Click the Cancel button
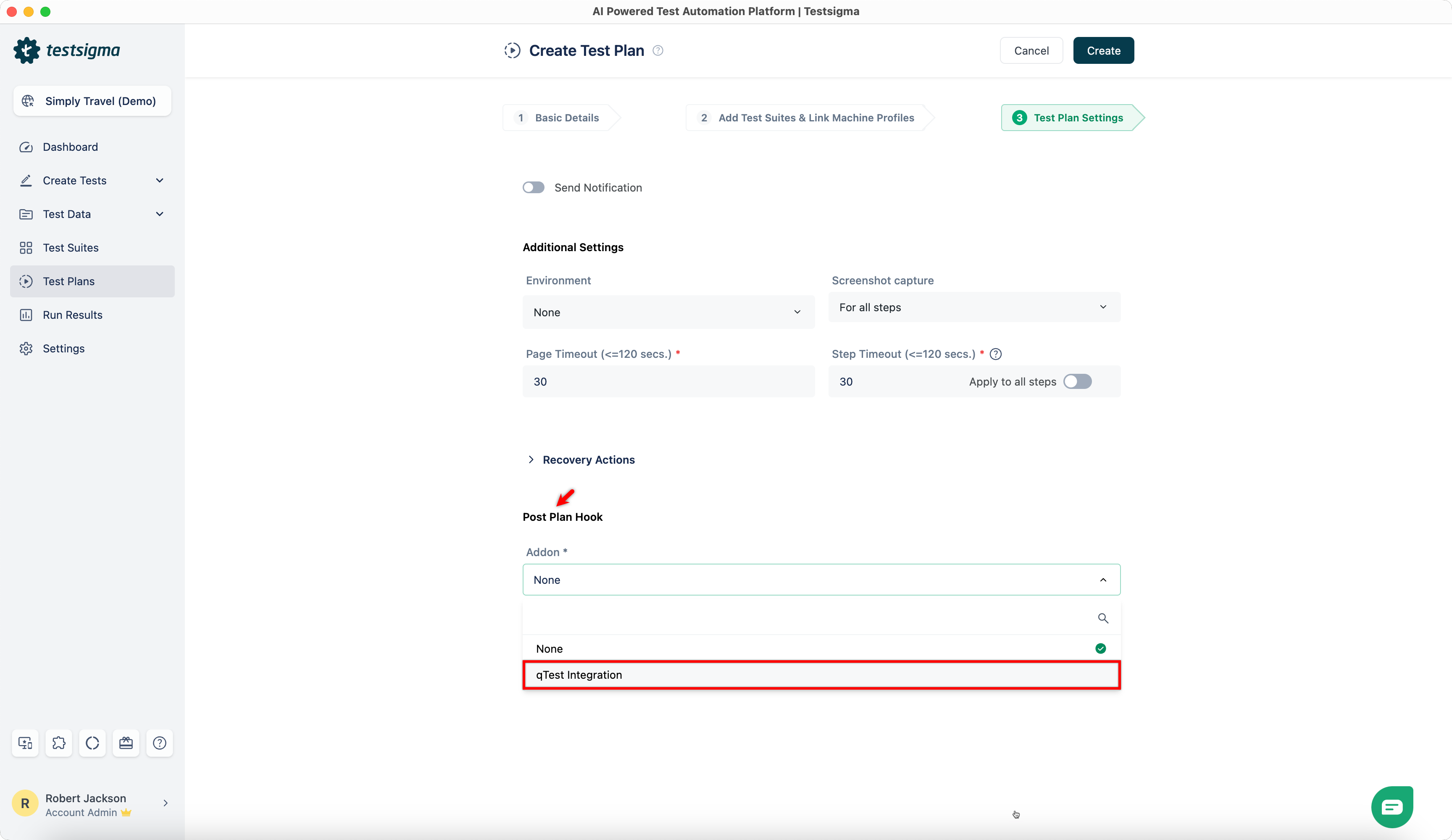The width and height of the screenshot is (1452, 840). [x=1031, y=51]
